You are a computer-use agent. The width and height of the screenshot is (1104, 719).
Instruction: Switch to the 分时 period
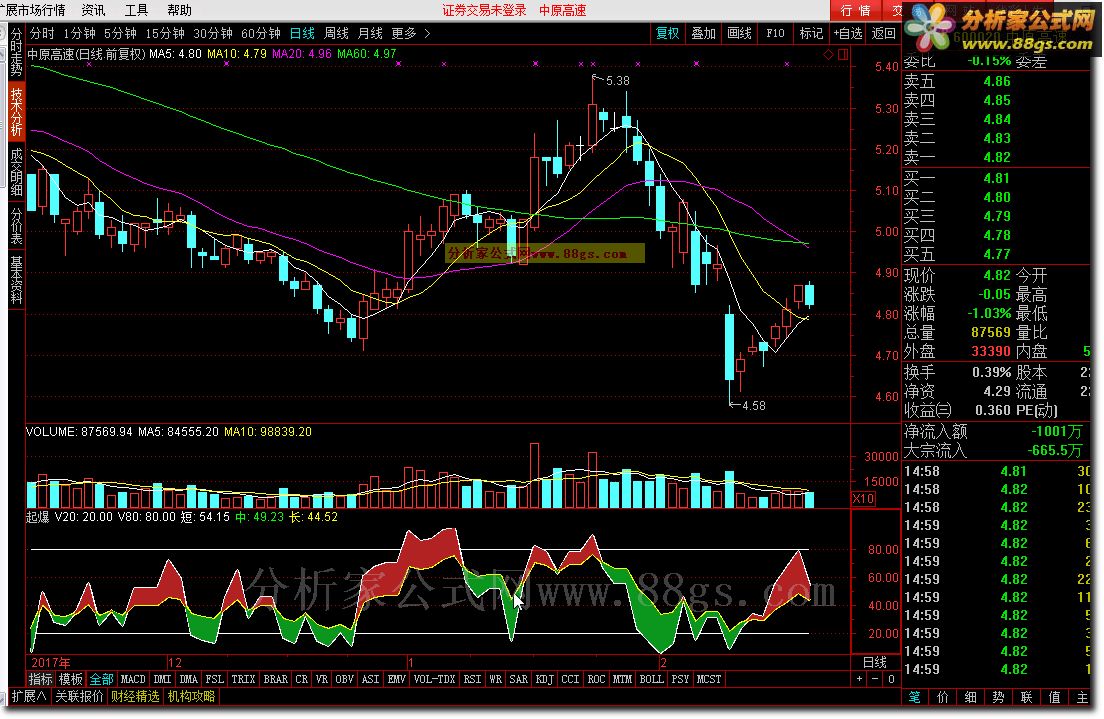point(42,34)
